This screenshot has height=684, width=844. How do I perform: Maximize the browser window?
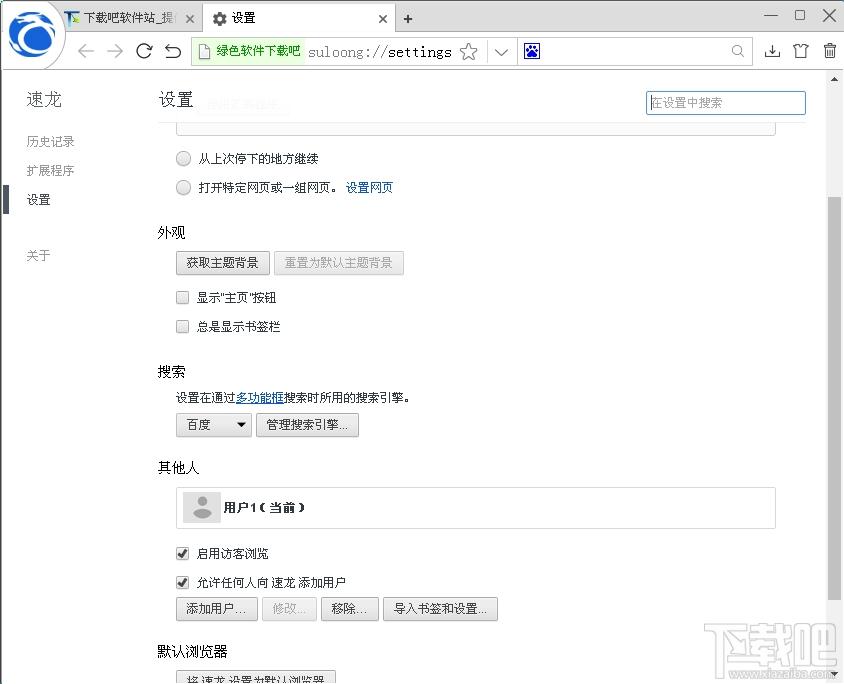click(800, 15)
